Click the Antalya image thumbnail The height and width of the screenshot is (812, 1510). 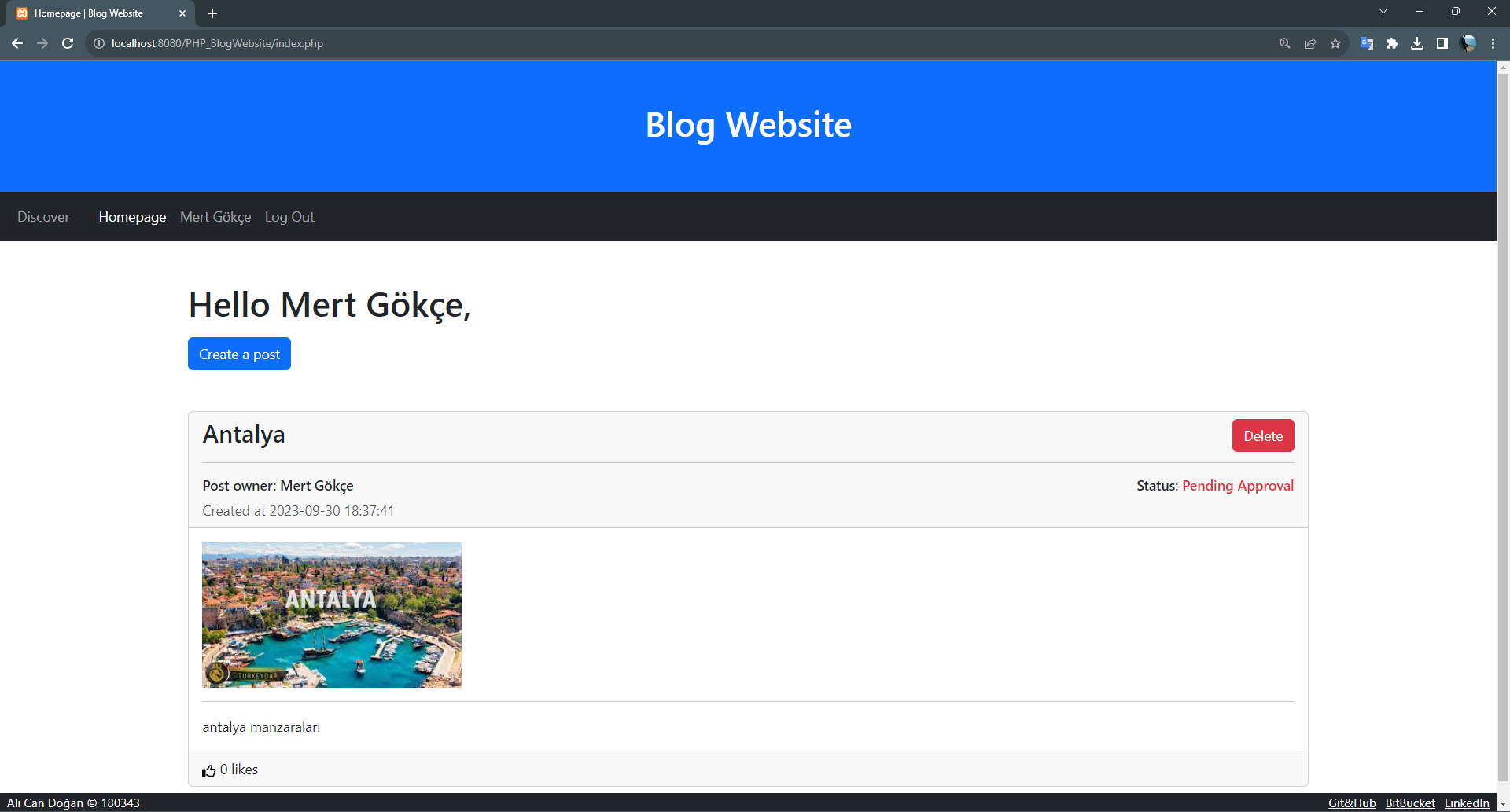tap(331, 614)
